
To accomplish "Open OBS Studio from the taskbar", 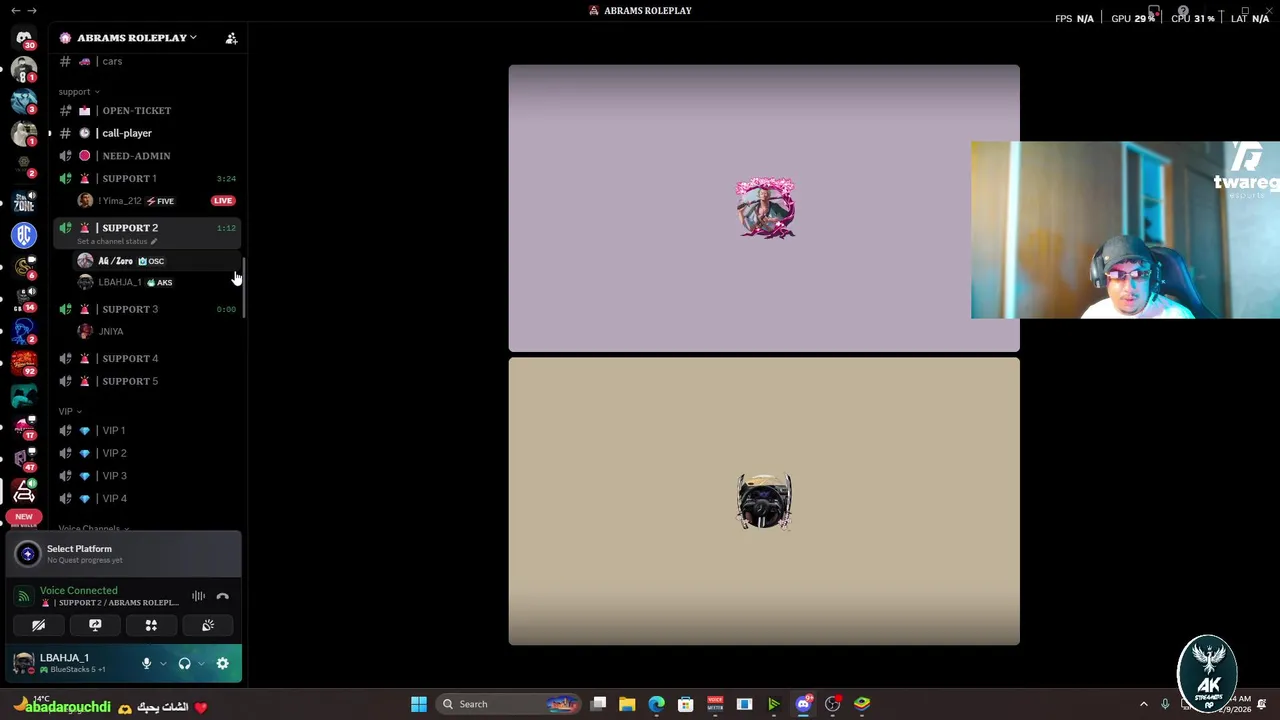I will (x=832, y=704).
